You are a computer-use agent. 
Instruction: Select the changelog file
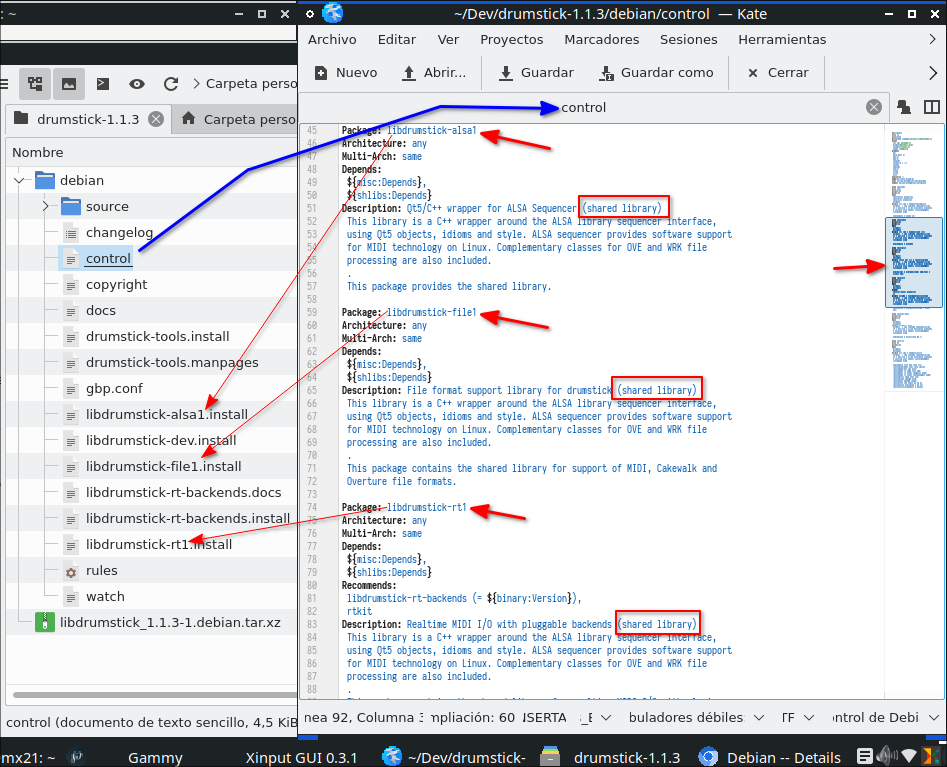tap(119, 233)
